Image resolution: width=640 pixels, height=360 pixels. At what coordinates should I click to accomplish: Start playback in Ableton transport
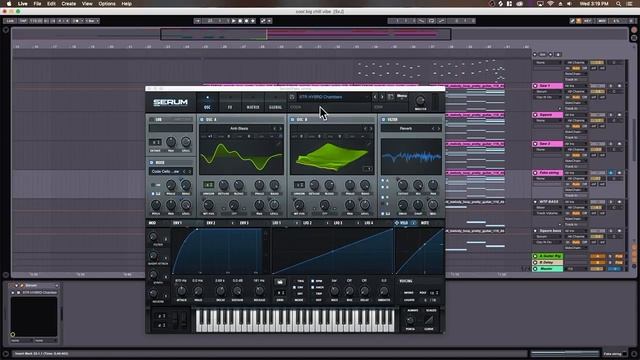tap(233, 21)
